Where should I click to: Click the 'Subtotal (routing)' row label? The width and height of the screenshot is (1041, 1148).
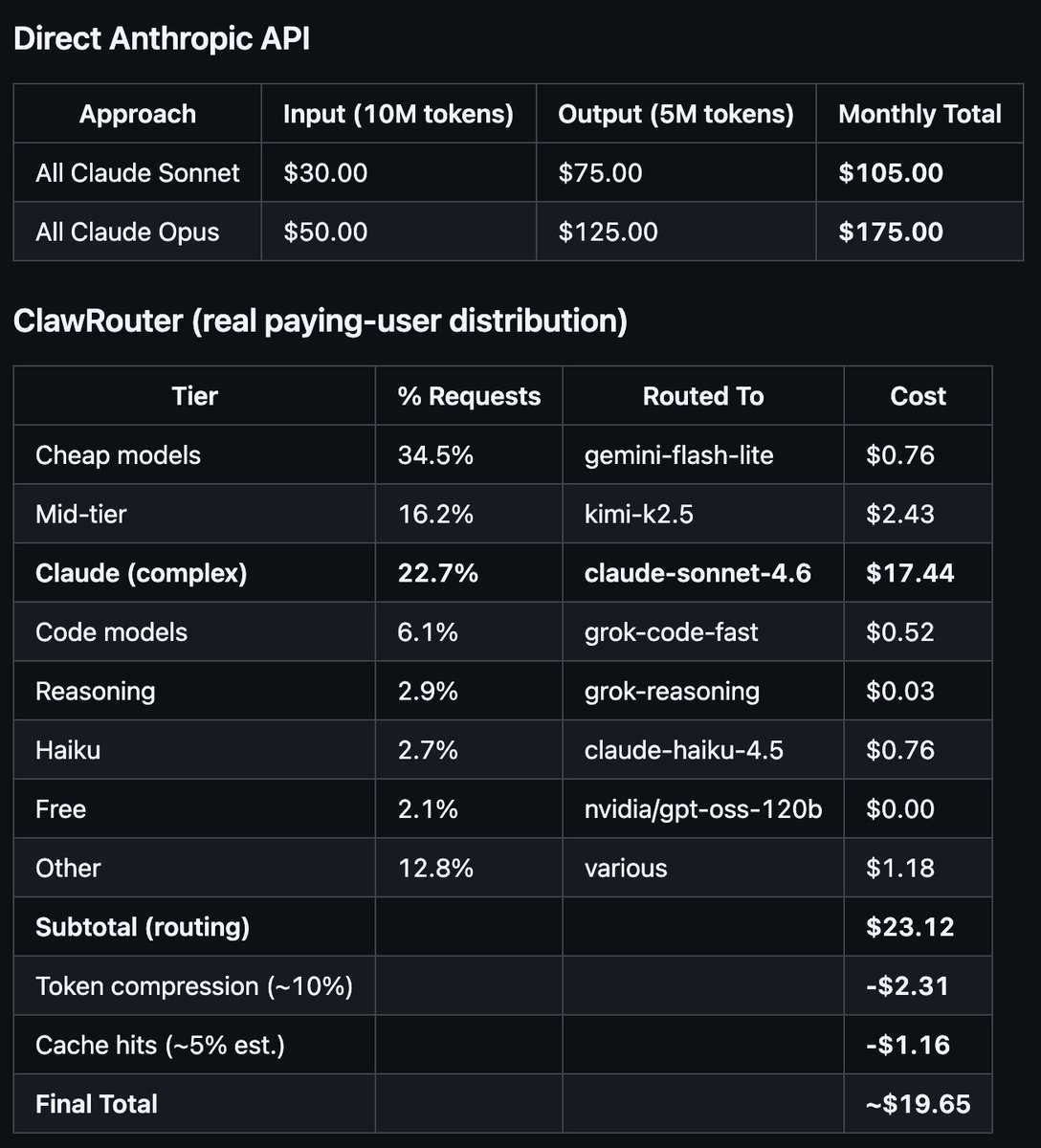click(x=142, y=927)
